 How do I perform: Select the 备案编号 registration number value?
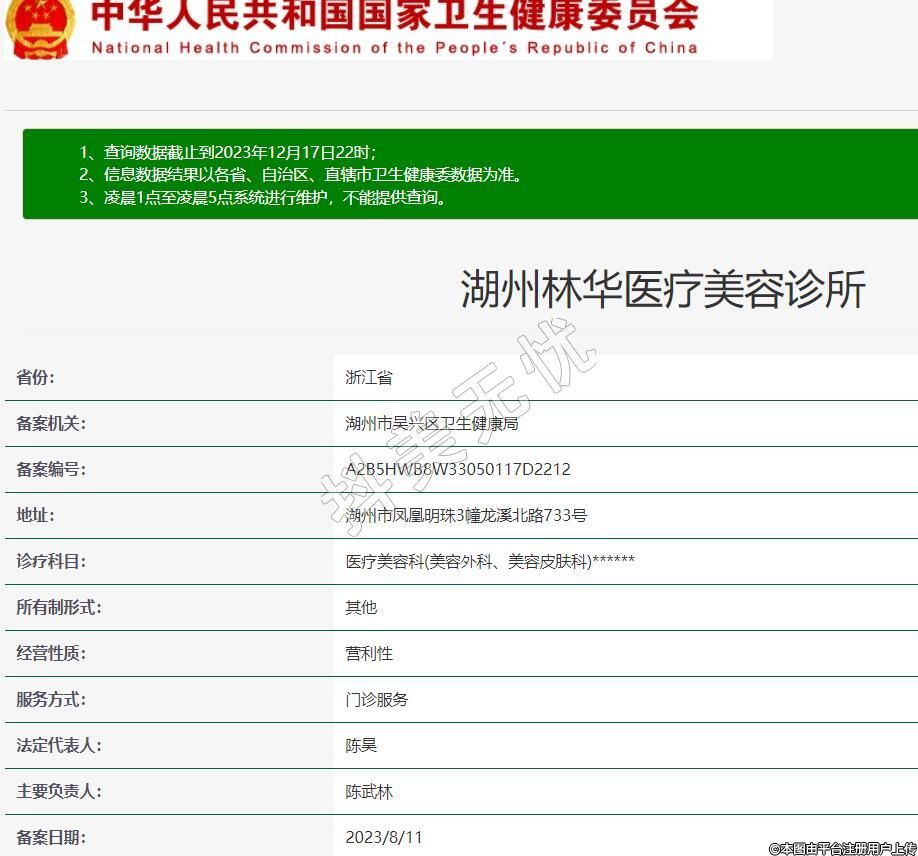click(x=458, y=469)
